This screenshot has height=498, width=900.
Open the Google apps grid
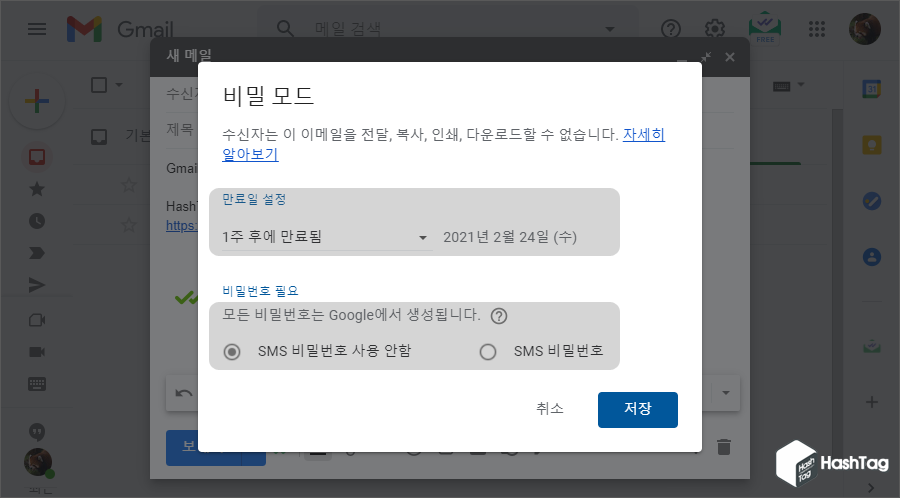pos(816,29)
